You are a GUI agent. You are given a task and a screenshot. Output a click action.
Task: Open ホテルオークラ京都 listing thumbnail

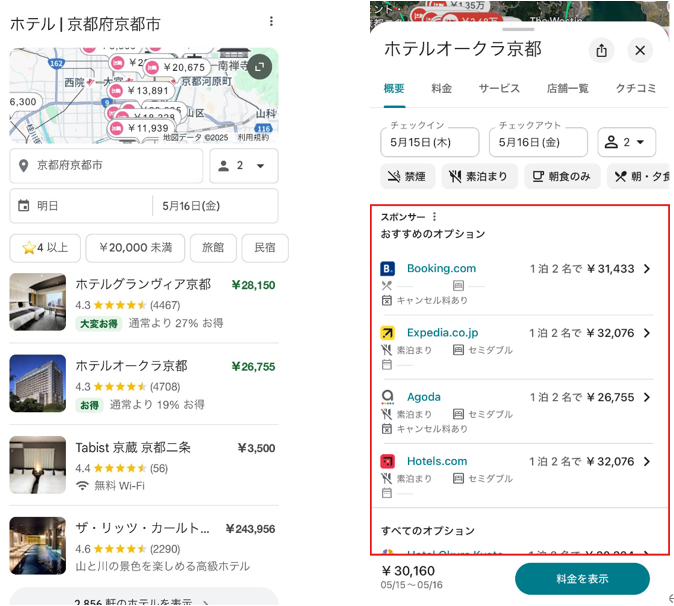click(x=38, y=383)
